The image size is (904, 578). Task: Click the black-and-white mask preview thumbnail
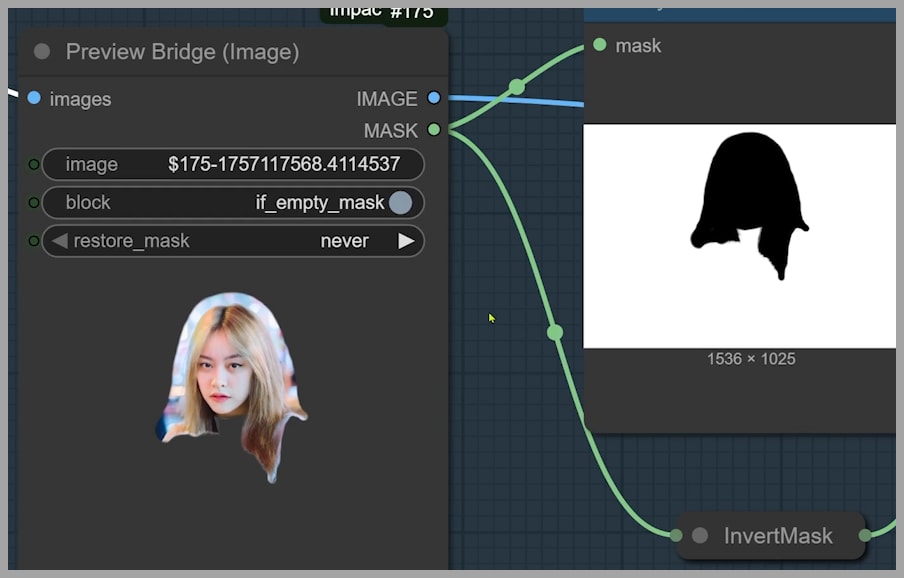739,235
